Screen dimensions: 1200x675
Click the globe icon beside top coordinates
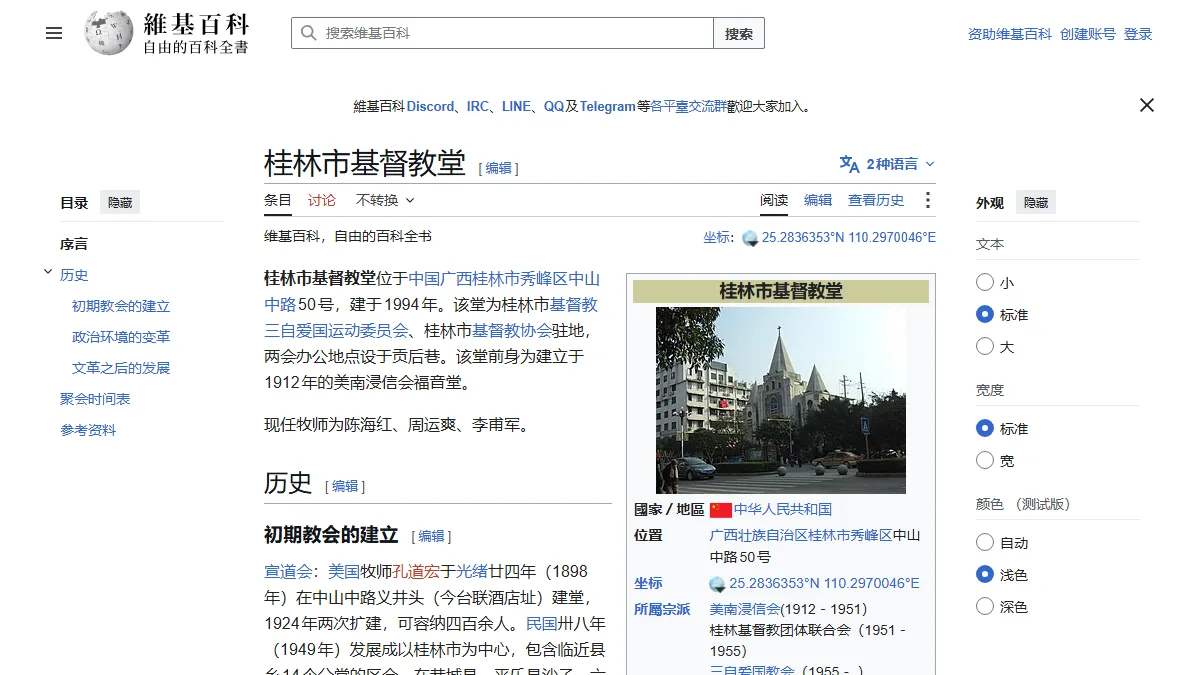[750, 238]
